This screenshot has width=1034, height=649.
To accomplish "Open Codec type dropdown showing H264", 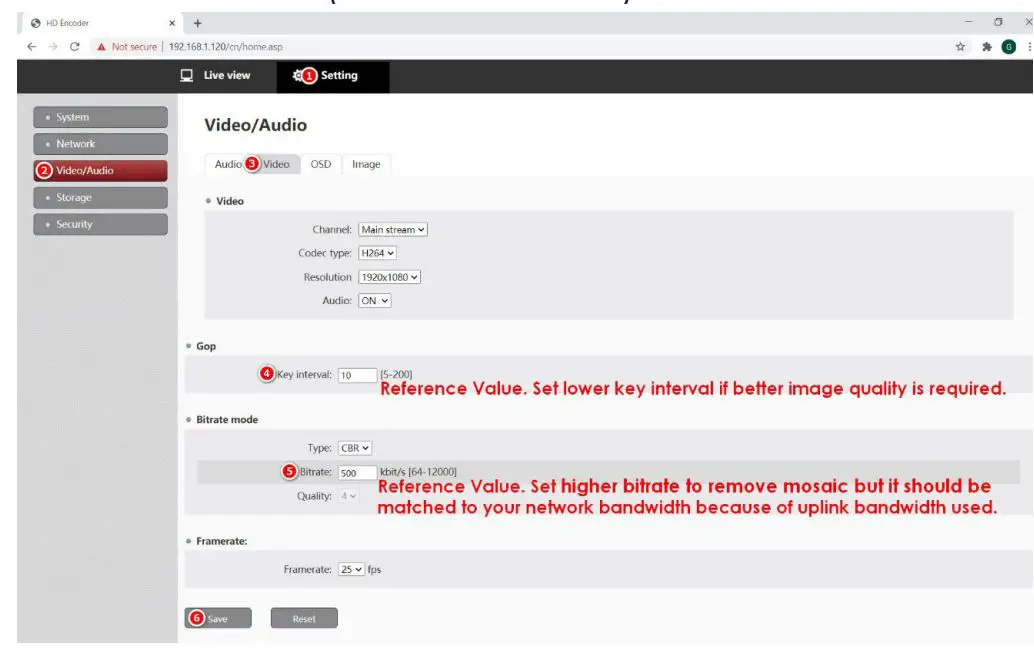I will coord(377,253).
